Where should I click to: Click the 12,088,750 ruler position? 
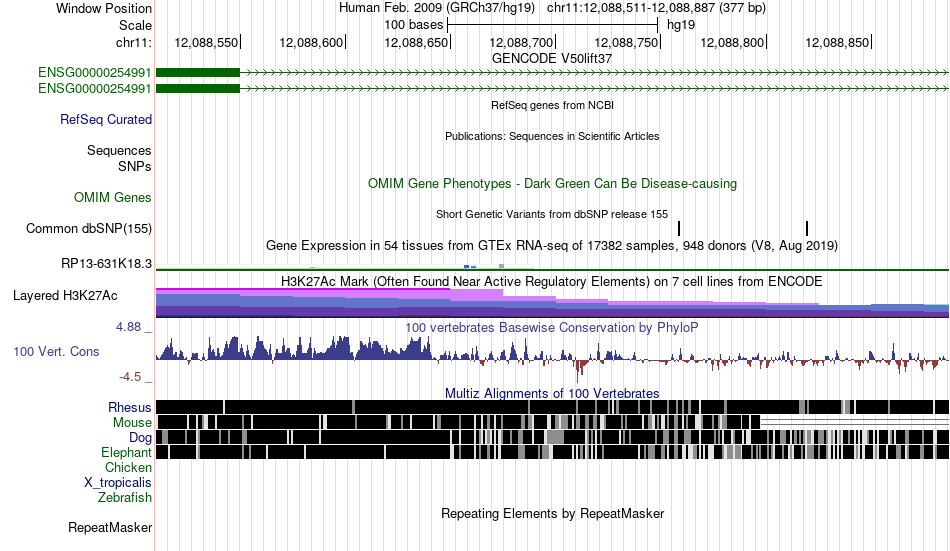click(x=627, y=42)
